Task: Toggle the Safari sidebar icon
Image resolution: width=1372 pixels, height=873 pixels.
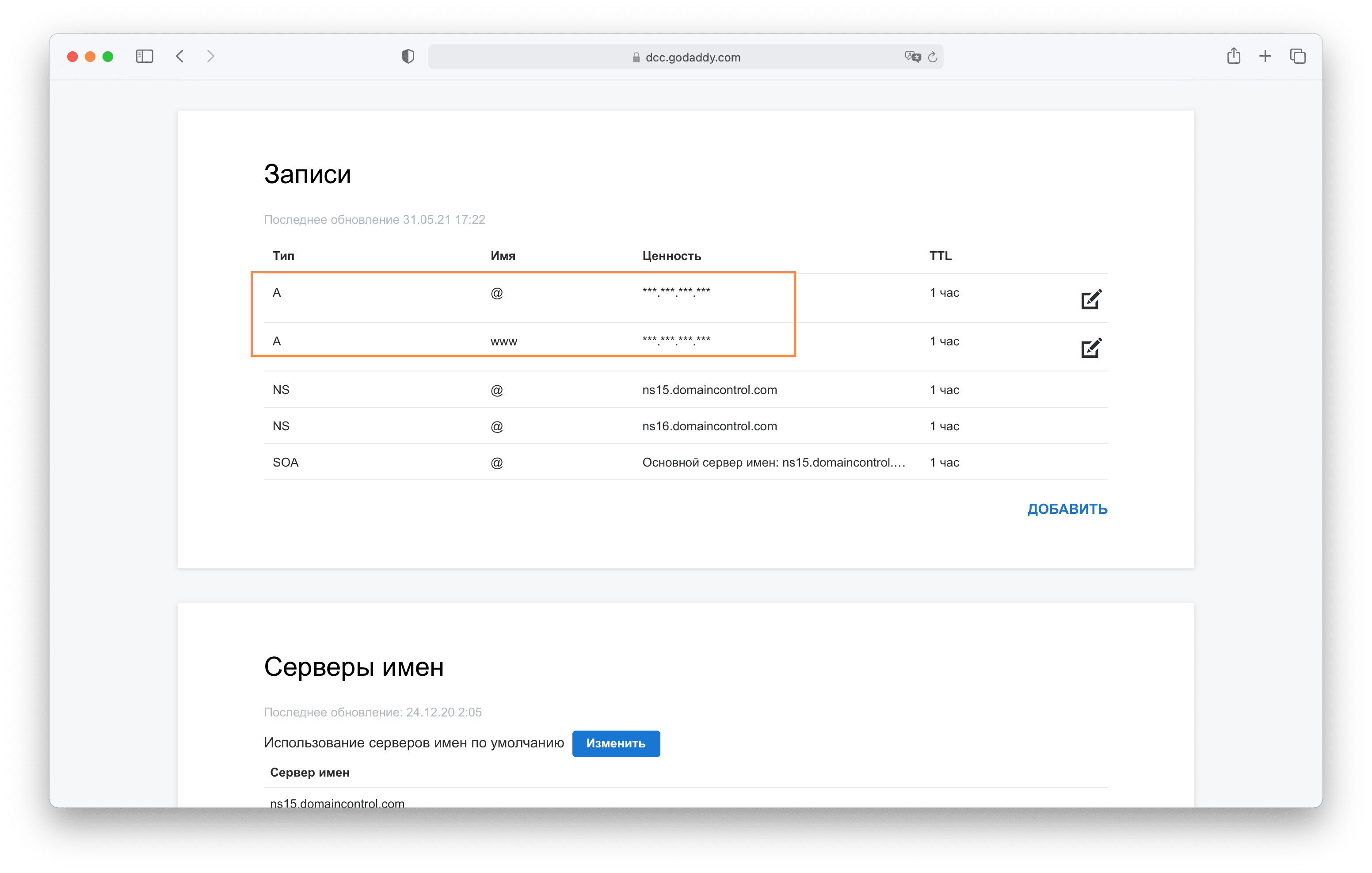Action: (x=144, y=57)
